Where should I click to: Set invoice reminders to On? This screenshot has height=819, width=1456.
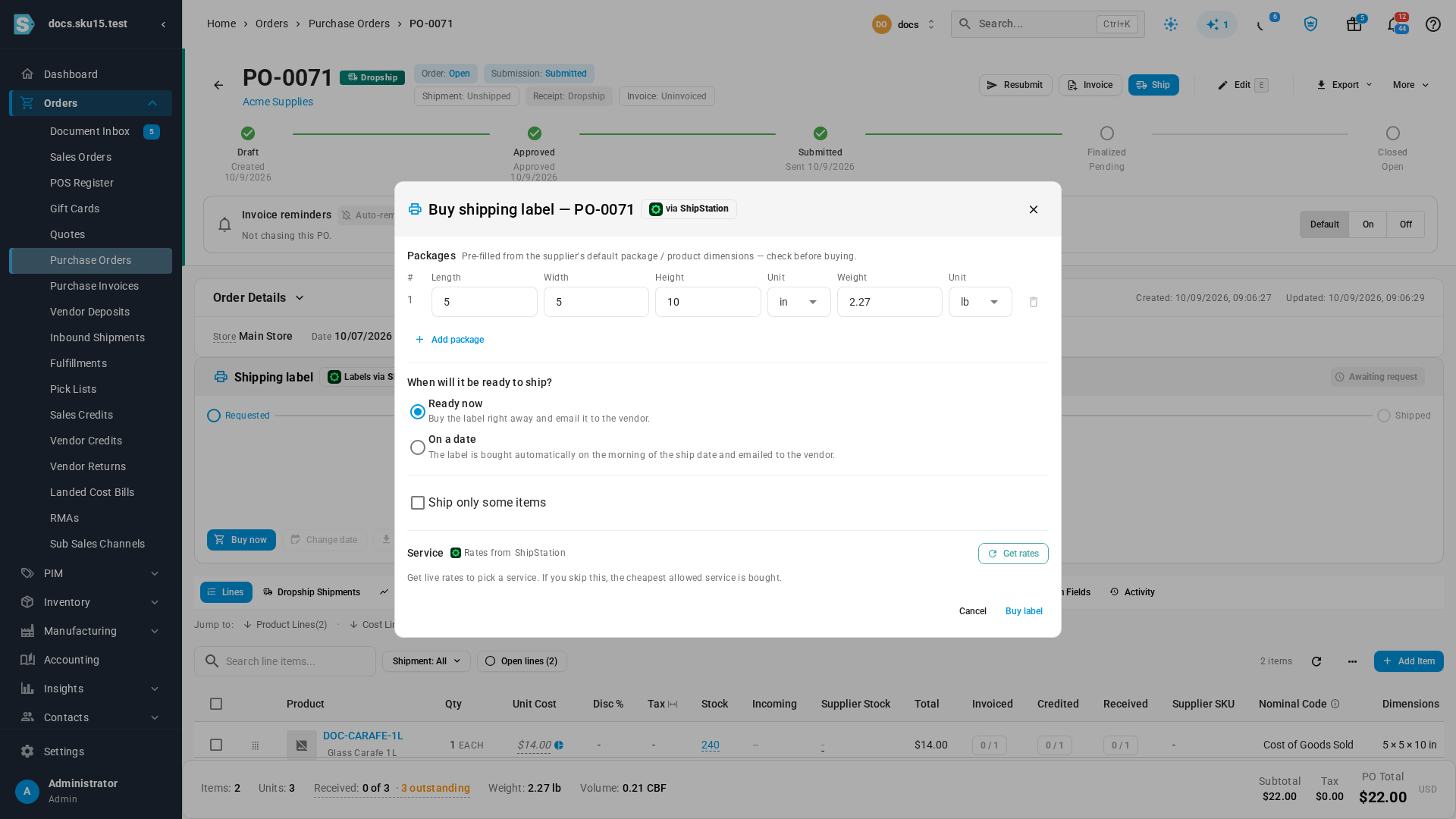[1367, 224]
